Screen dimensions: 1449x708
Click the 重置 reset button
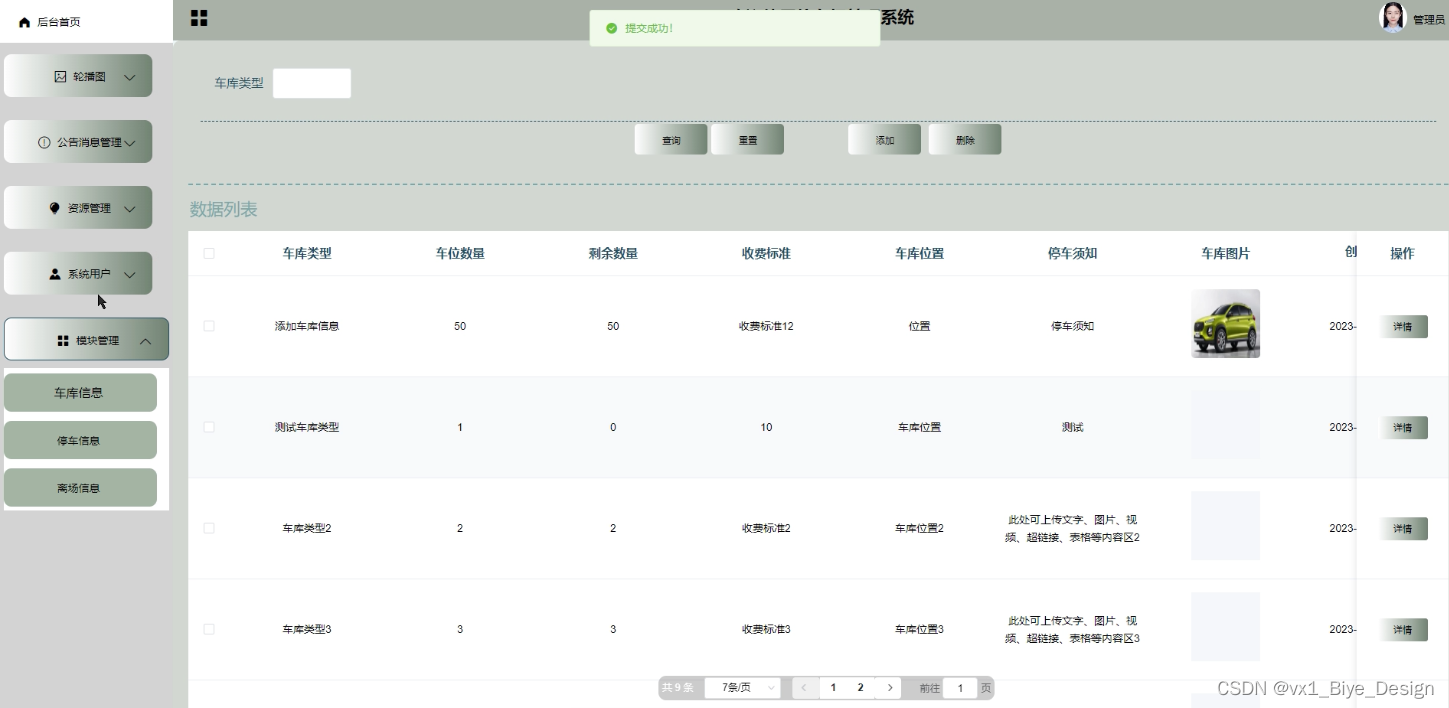coord(748,140)
